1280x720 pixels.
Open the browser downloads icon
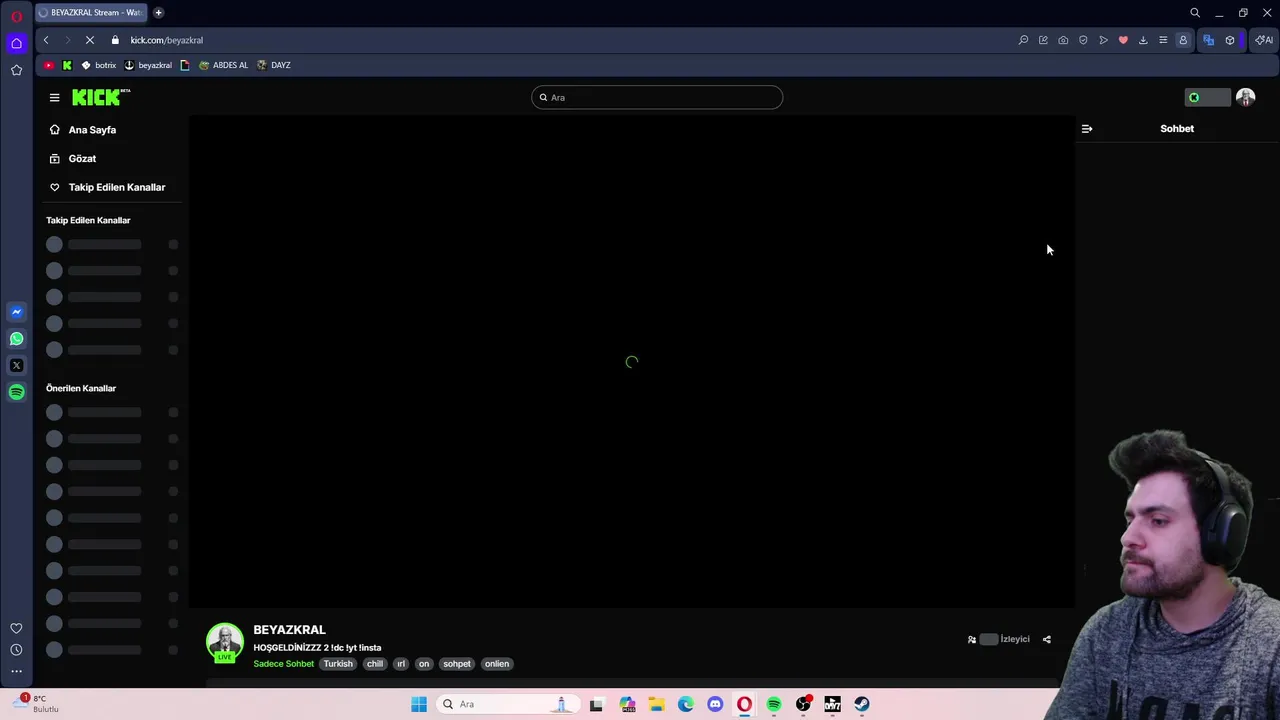tap(1143, 40)
